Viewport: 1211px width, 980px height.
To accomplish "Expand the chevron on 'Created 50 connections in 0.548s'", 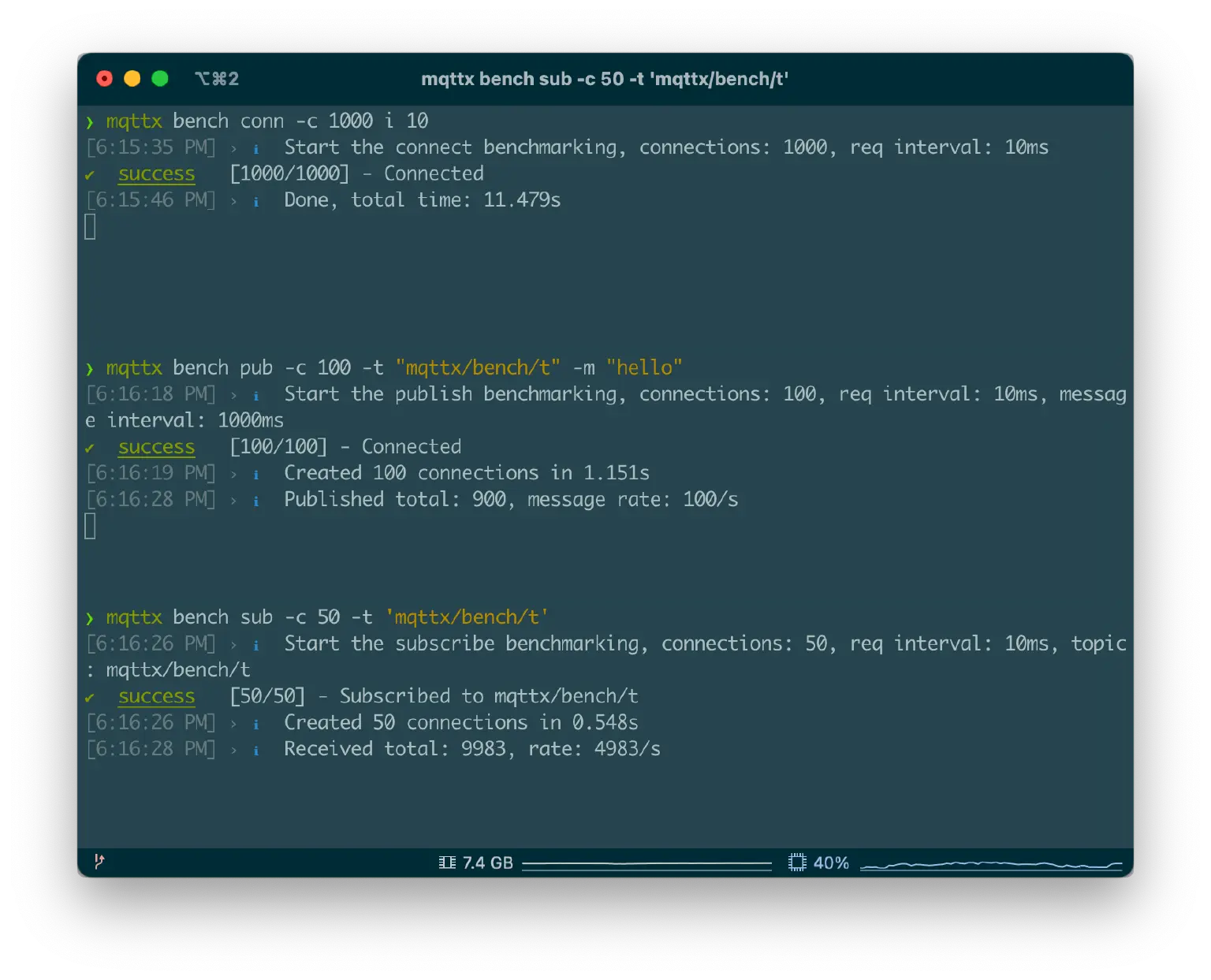I will 233,722.
